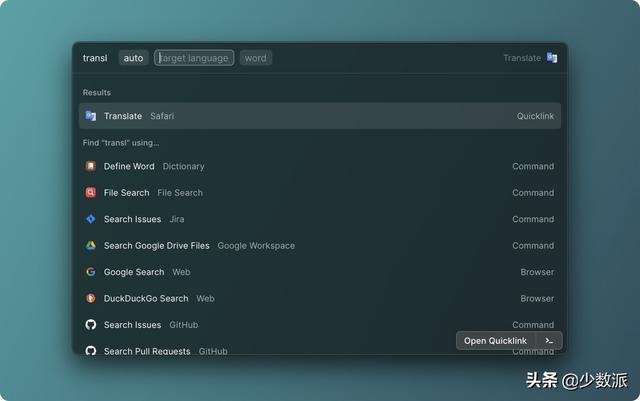Click the Translate label in the search bar

click(522, 58)
